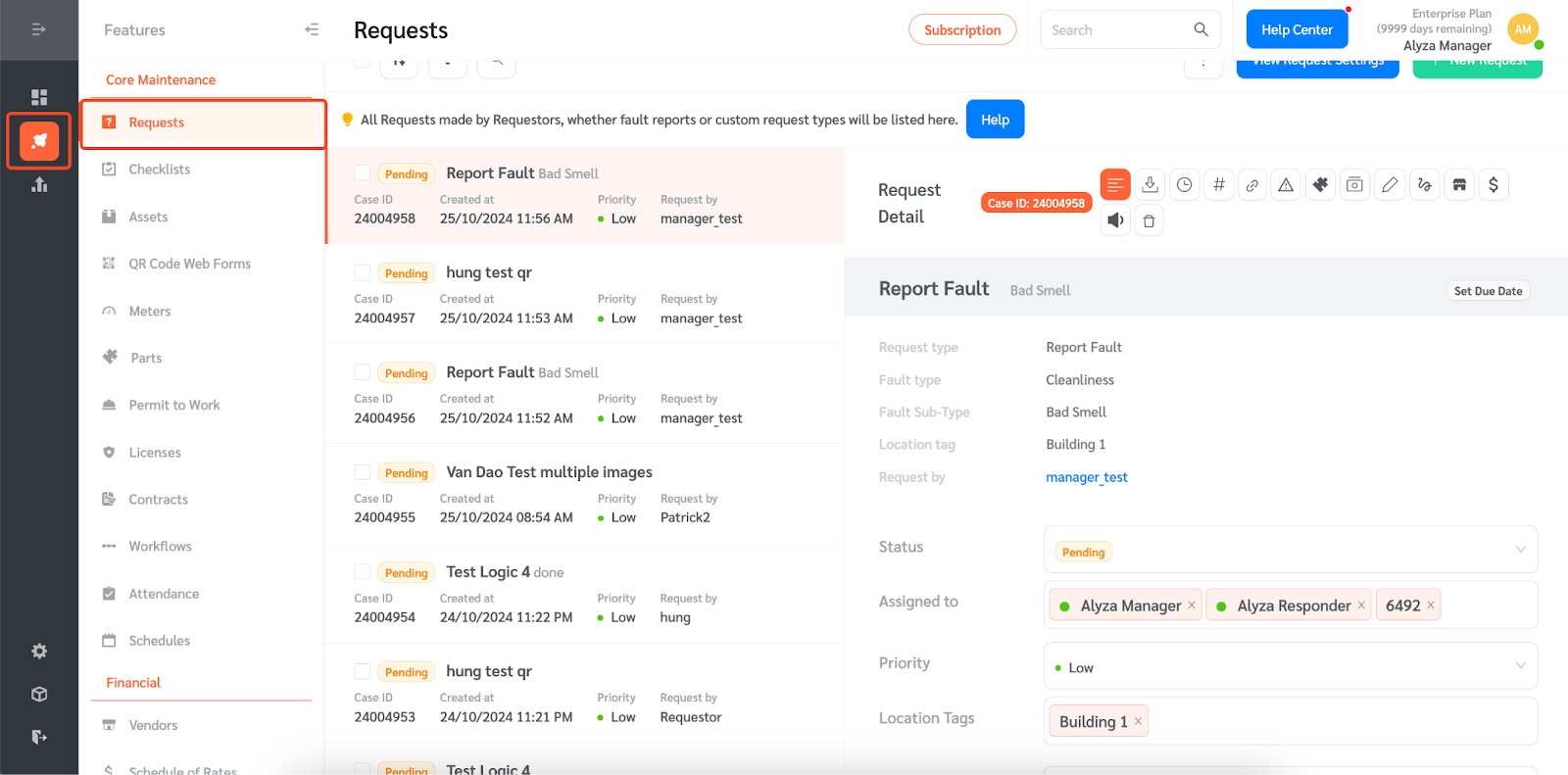Click the warning triangle icon

point(1286,184)
